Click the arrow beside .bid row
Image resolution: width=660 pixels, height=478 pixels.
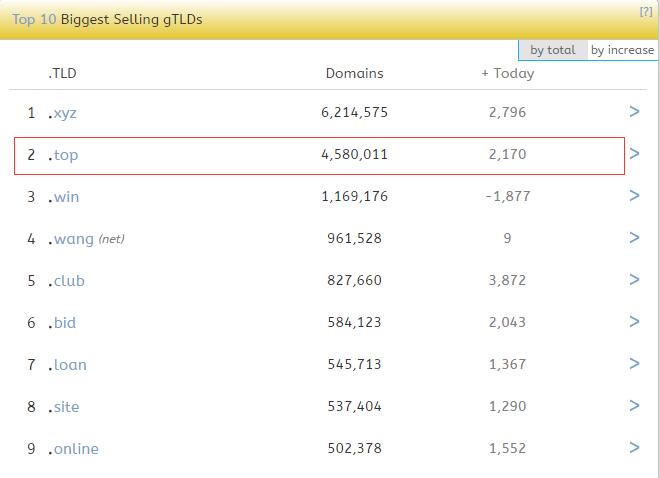[634, 322]
